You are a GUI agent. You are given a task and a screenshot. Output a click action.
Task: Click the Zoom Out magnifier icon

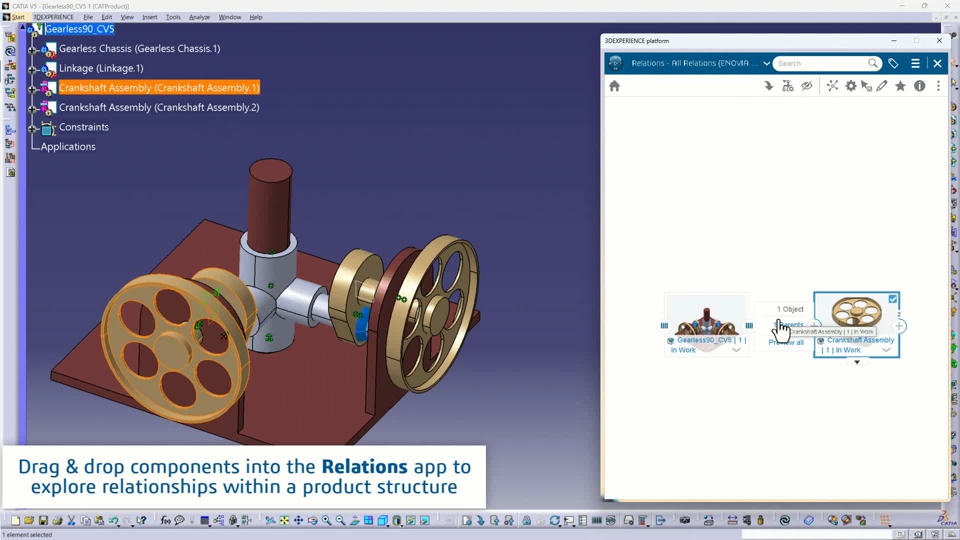340,520
